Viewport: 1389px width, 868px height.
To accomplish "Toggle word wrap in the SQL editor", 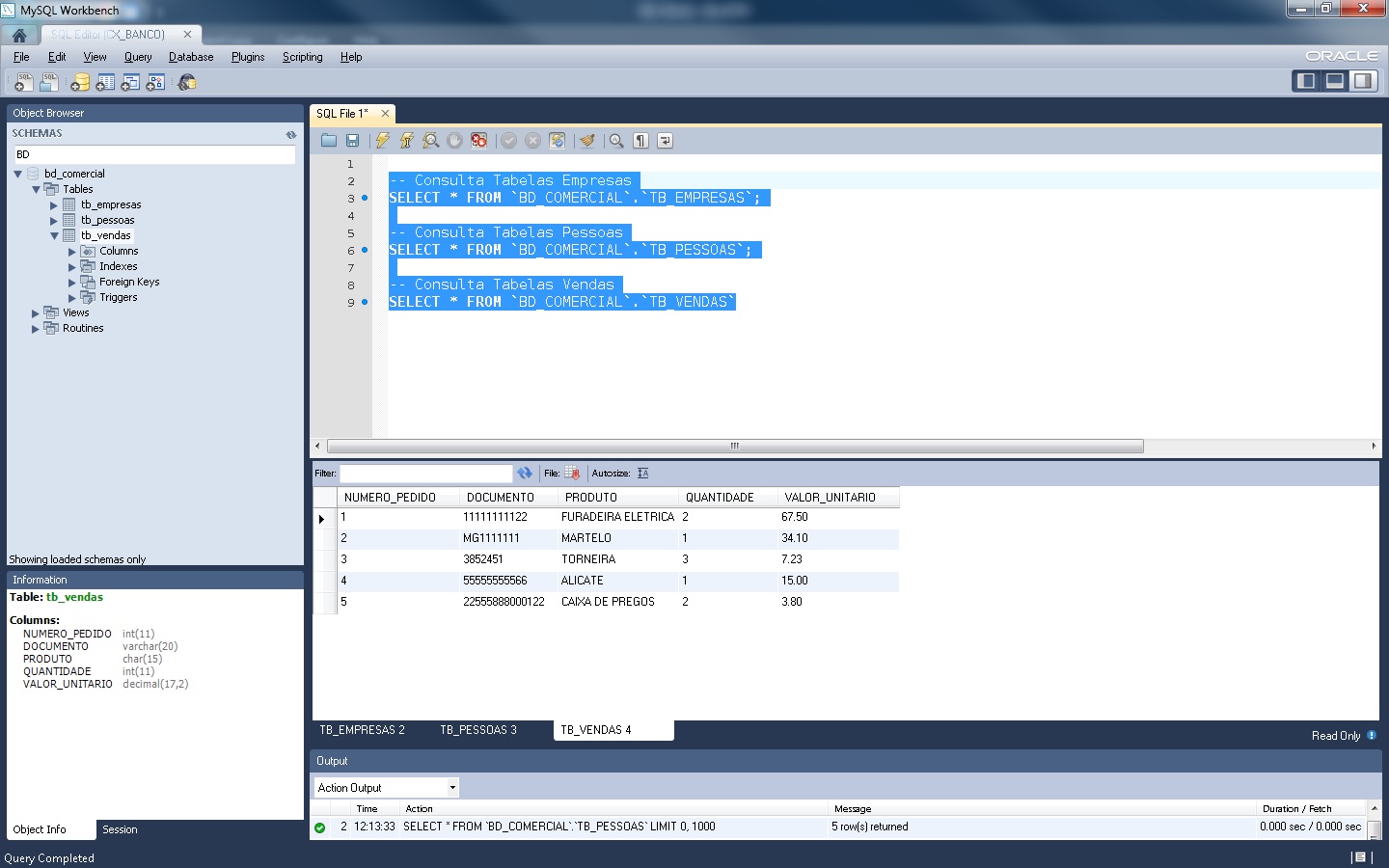I will pyautogui.click(x=665, y=141).
